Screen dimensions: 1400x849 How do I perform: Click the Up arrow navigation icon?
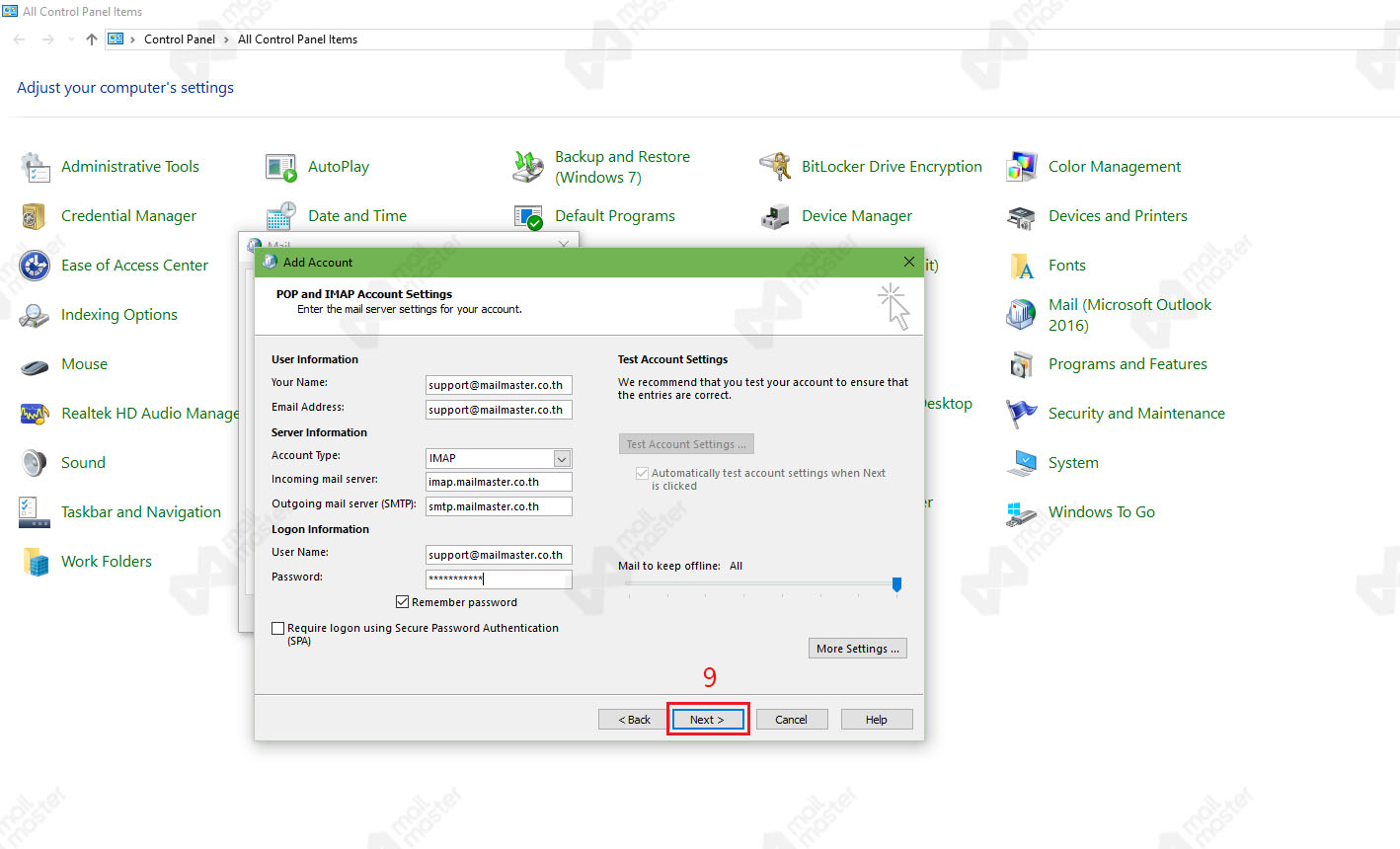point(92,39)
